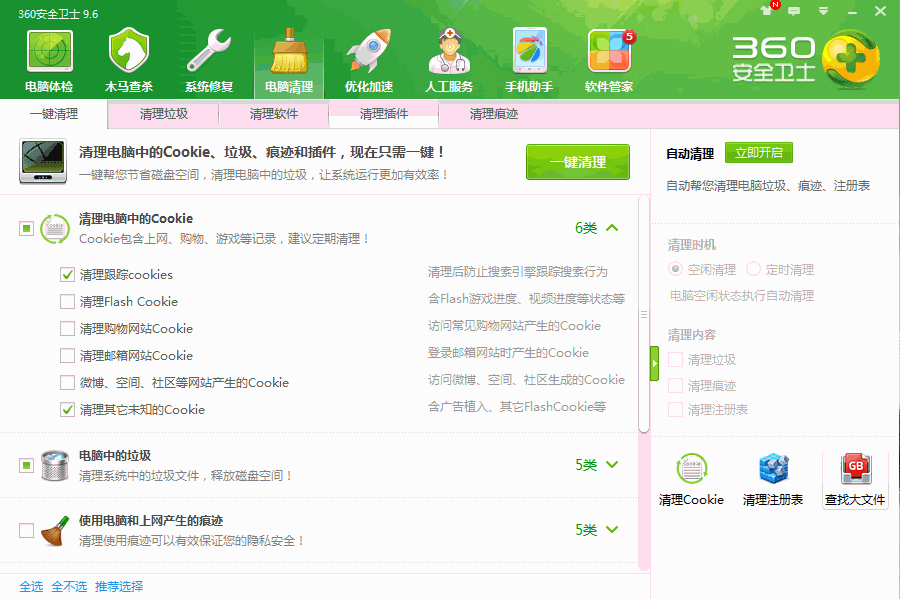Switch to 清理垃圾 tab
The height and width of the screenshot is (599, 900).
[x=164, y=114]
